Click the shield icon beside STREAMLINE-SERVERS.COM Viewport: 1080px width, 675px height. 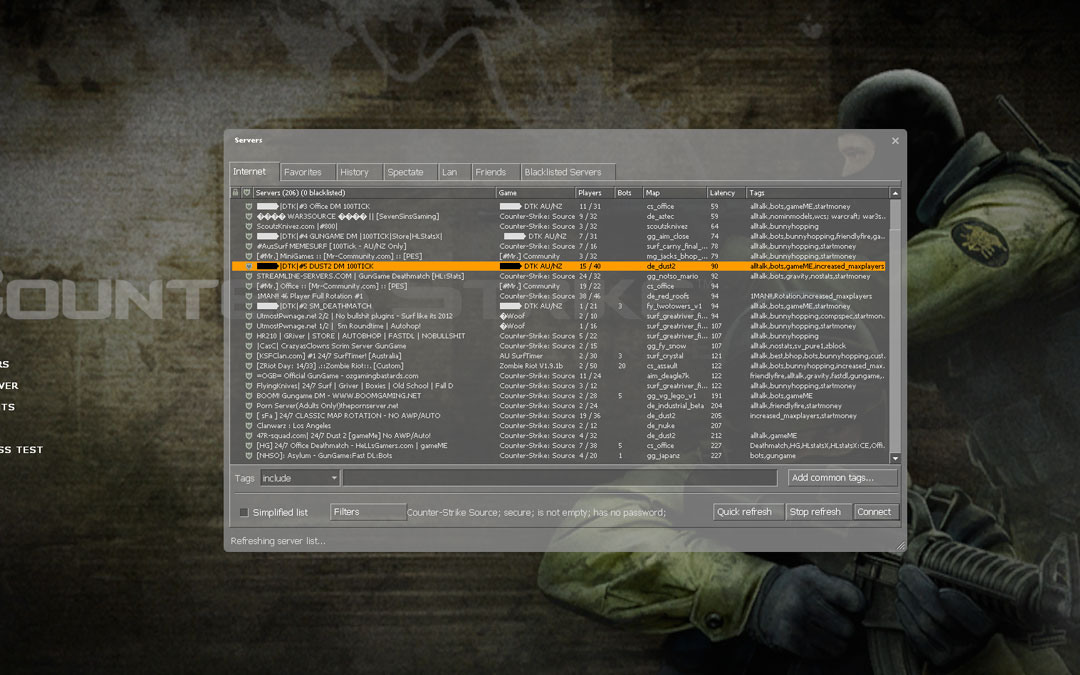point(249,276)
